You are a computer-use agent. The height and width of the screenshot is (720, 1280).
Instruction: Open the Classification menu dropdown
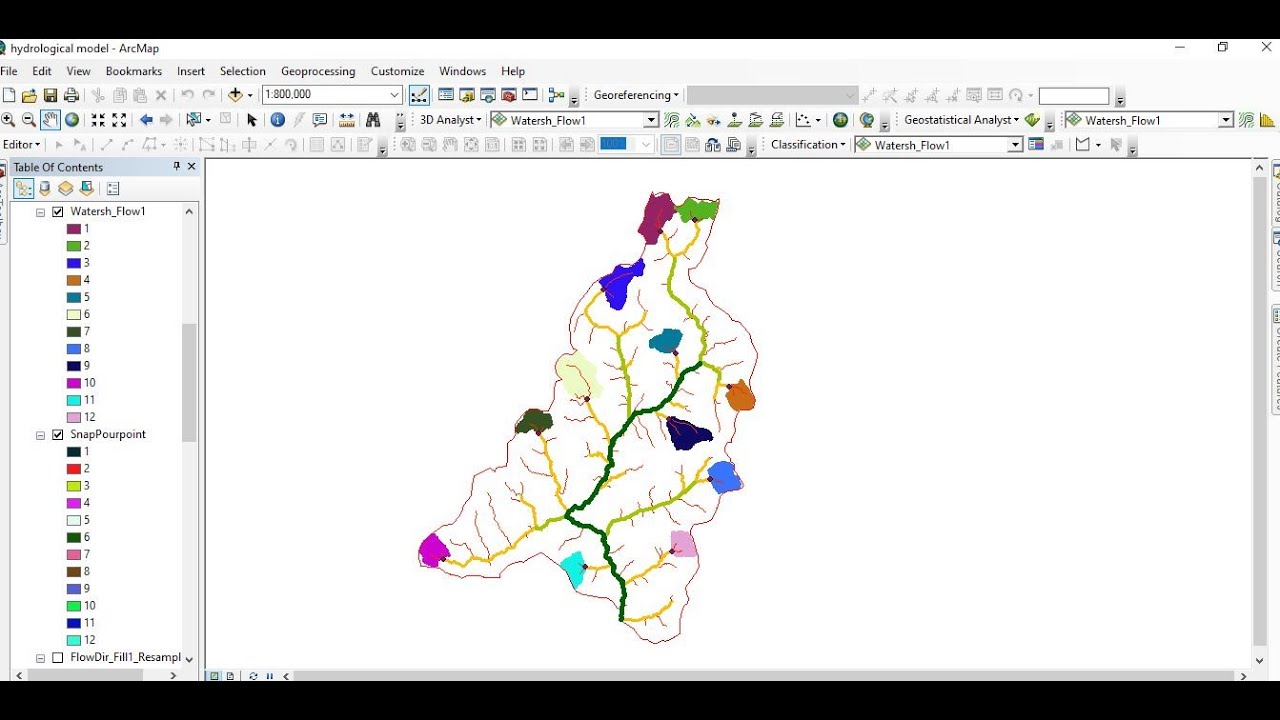click(x=808, y=144)
